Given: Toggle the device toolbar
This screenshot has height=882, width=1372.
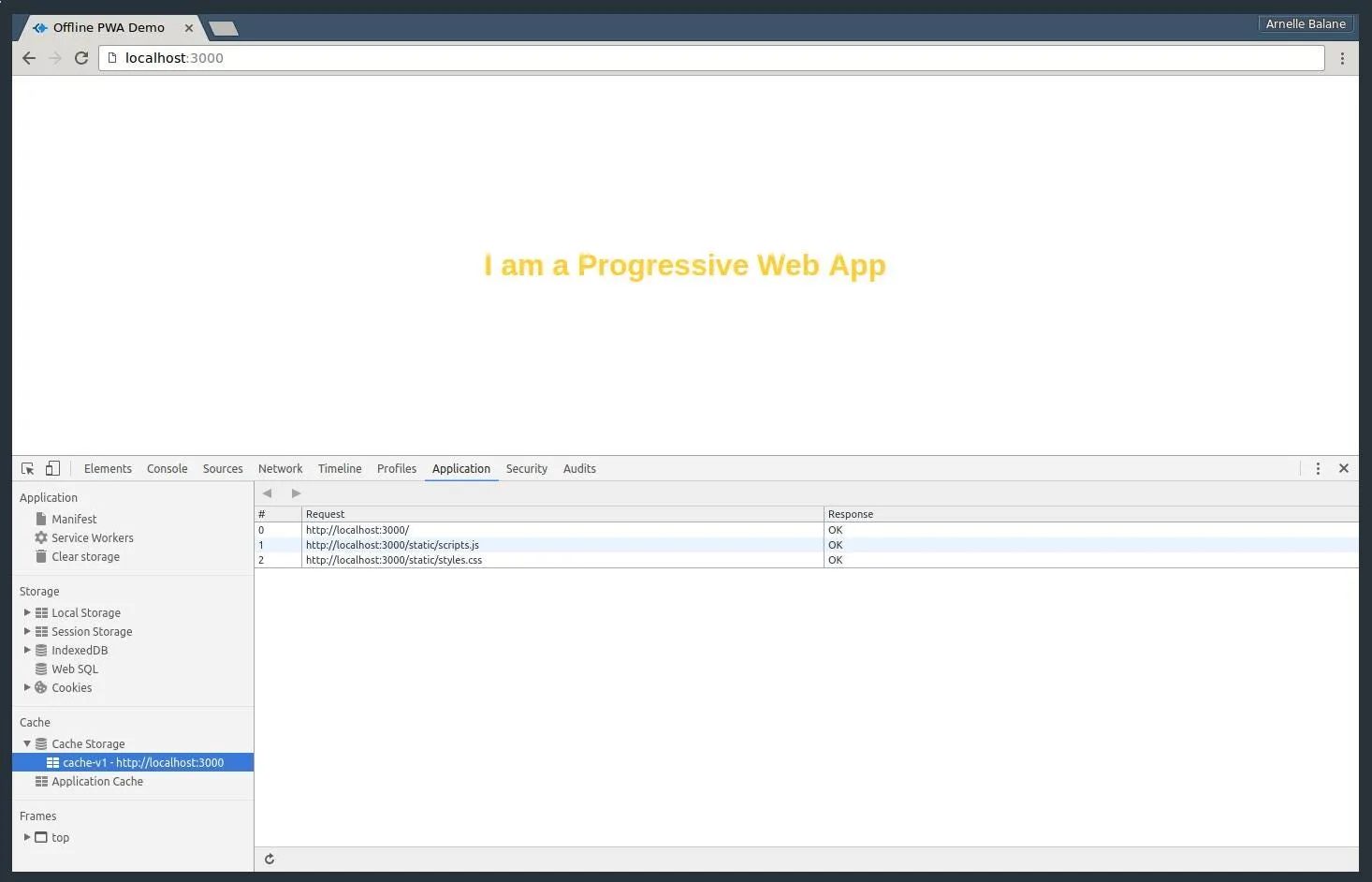Looking at the screenshot, I should point(52,467).
